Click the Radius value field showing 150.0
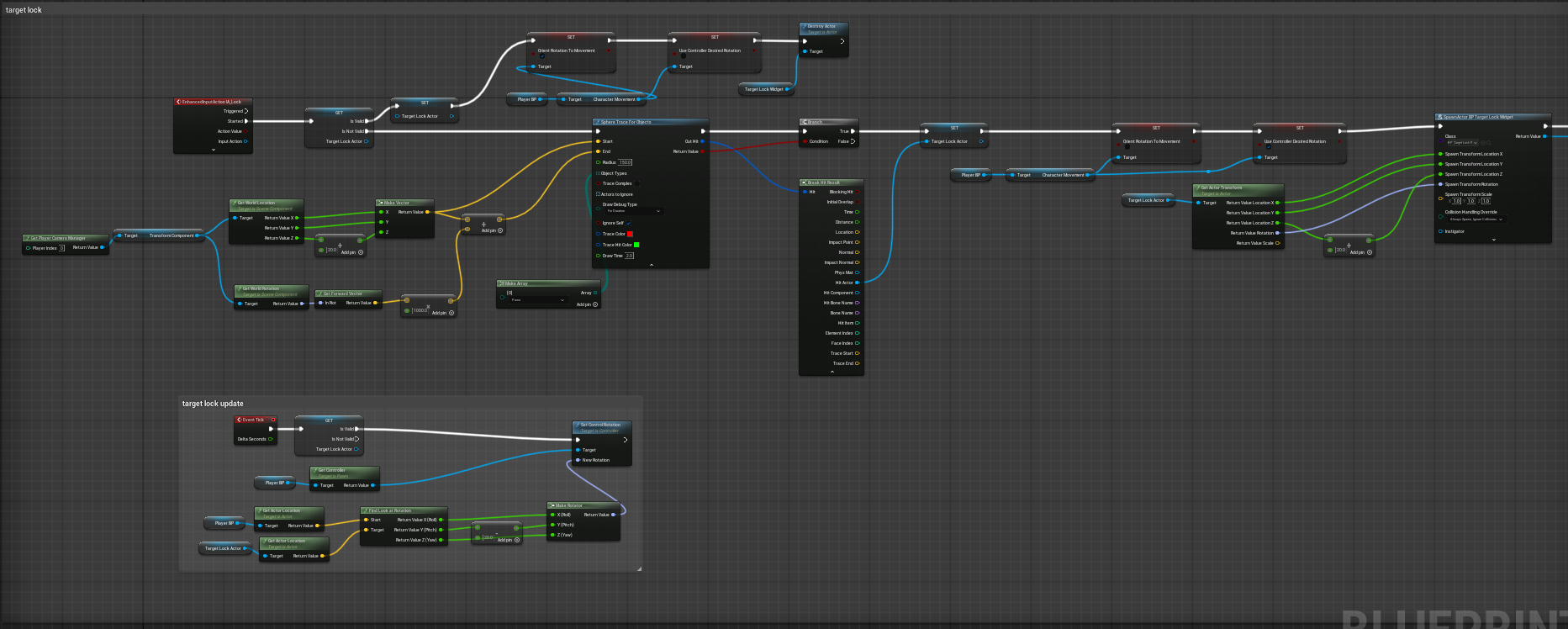Viewport: 1568px width, 629px height. point(626,162)
